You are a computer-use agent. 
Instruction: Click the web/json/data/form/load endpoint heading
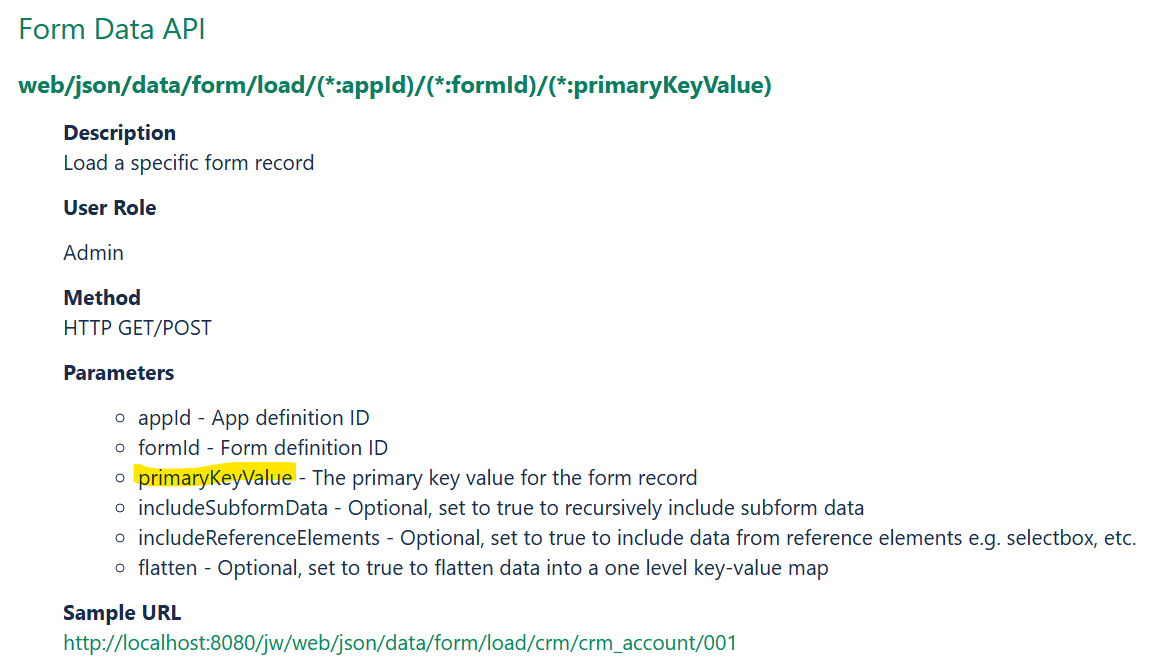click(395, 85)
